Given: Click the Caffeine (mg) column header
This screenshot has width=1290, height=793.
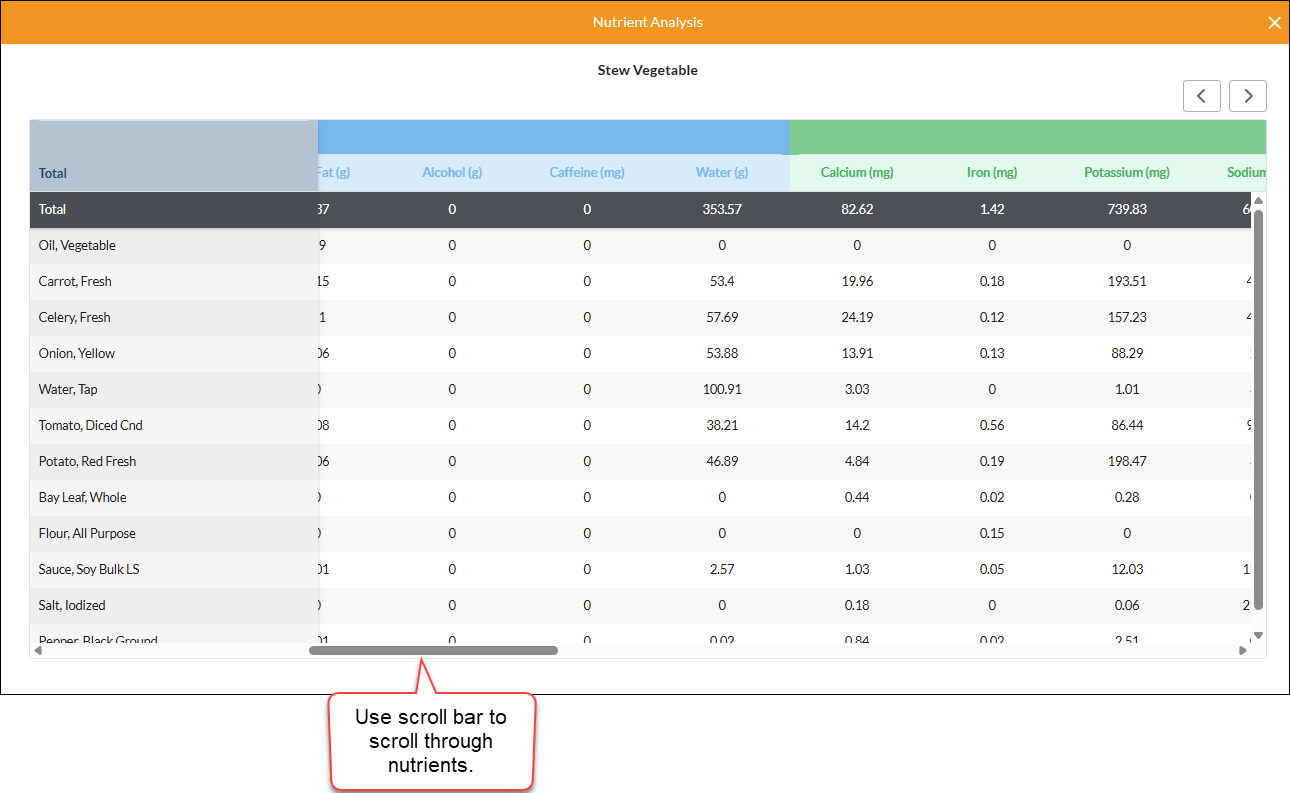Looking at the screenshot, I should pos(587,172).
